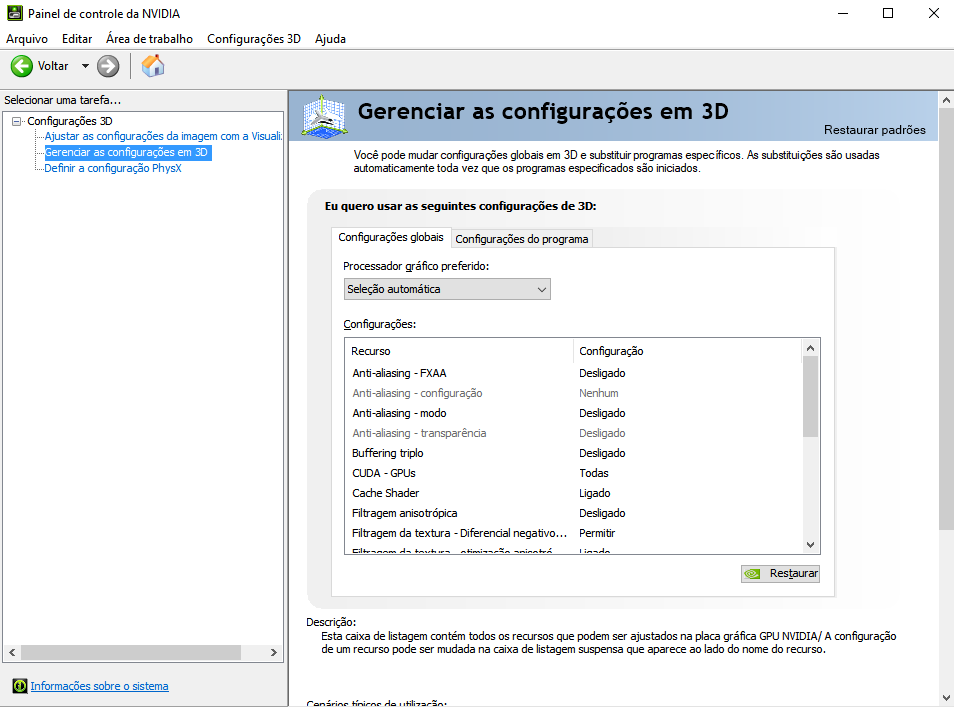This screenshot has height=707, width=954.
Task: Click Desligado value for Buffering triplo
Action: pos(602,453)
